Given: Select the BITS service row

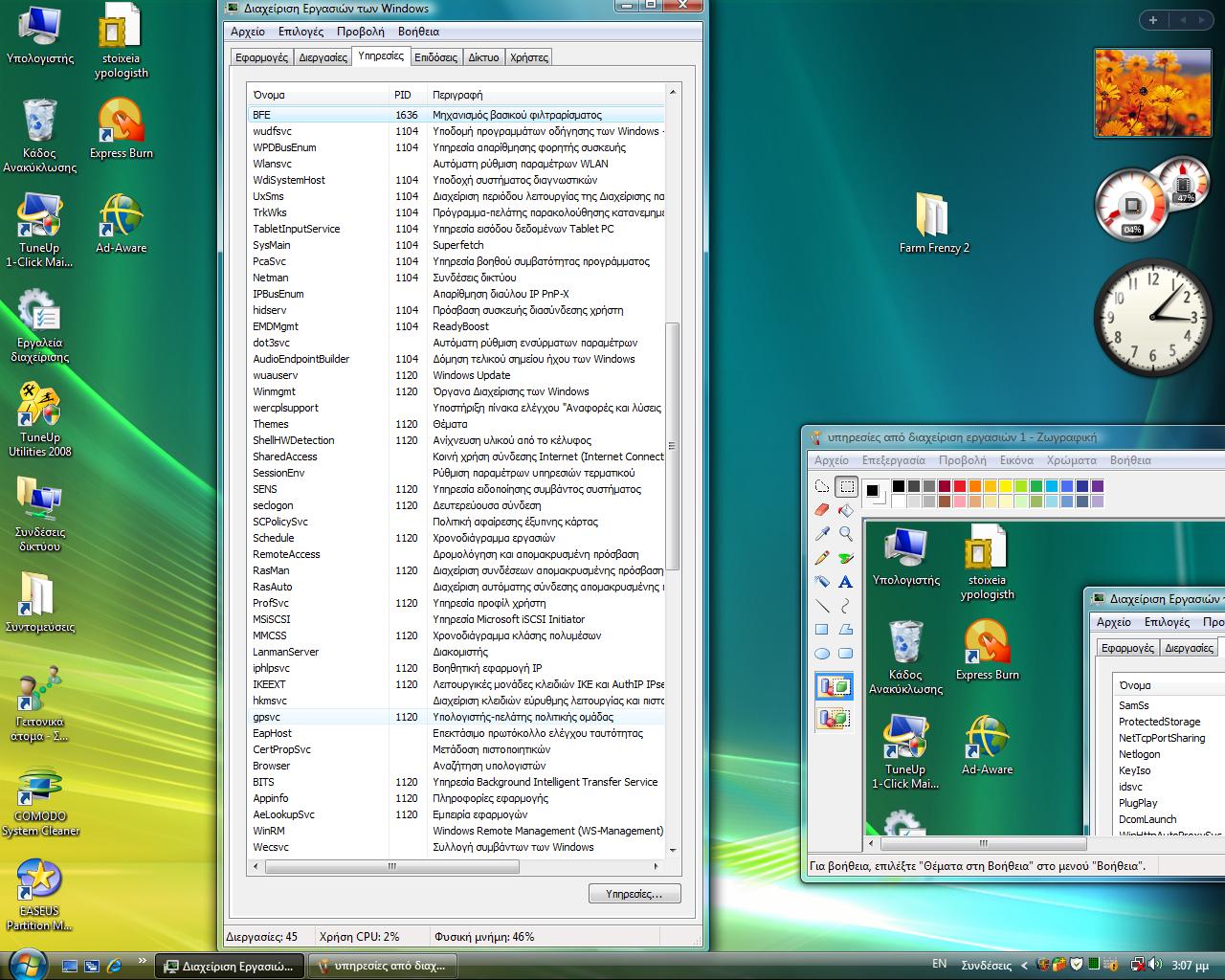Looking at the screenshot, I should point(456,782).
